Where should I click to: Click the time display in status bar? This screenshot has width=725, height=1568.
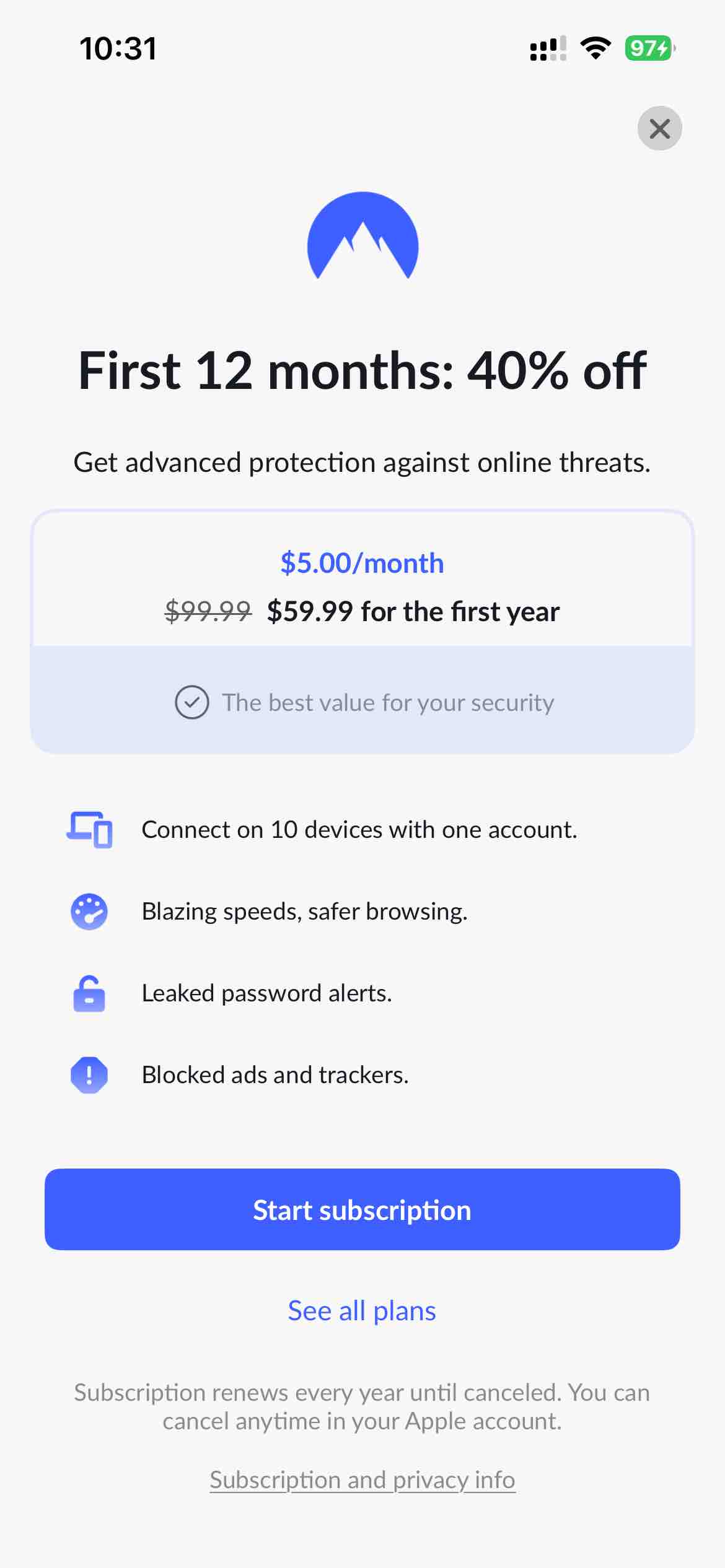pos(118,48)
